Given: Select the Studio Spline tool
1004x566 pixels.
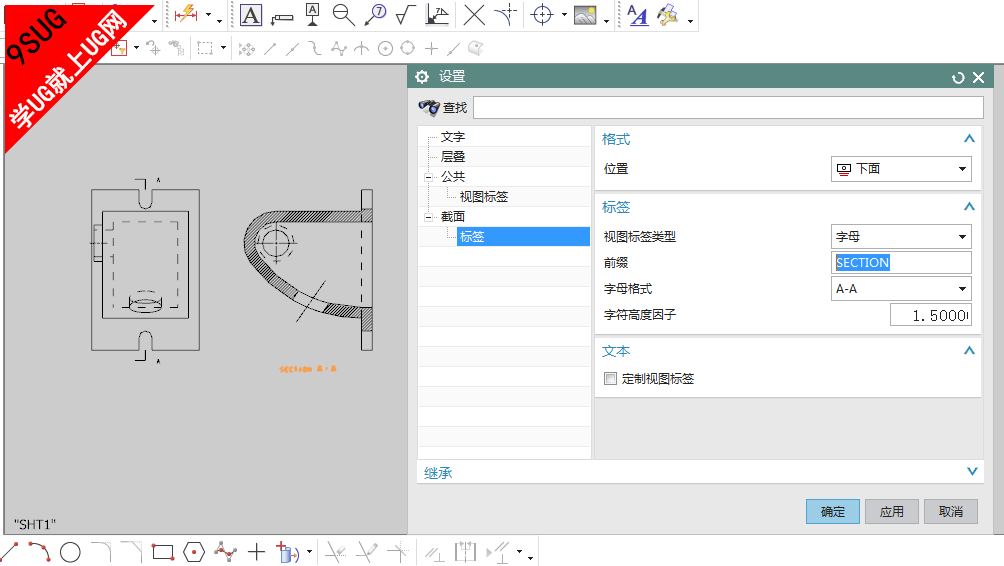Looking at the screenshot, I should click(x=225, y=551).
